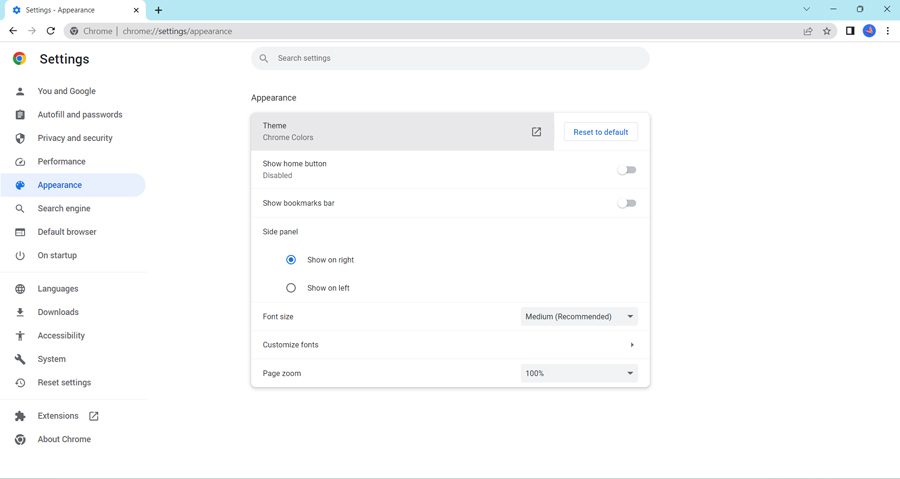Screen dimensions: 900x479
Task: Enable the Show home button toggle
Action: point(626,170)
